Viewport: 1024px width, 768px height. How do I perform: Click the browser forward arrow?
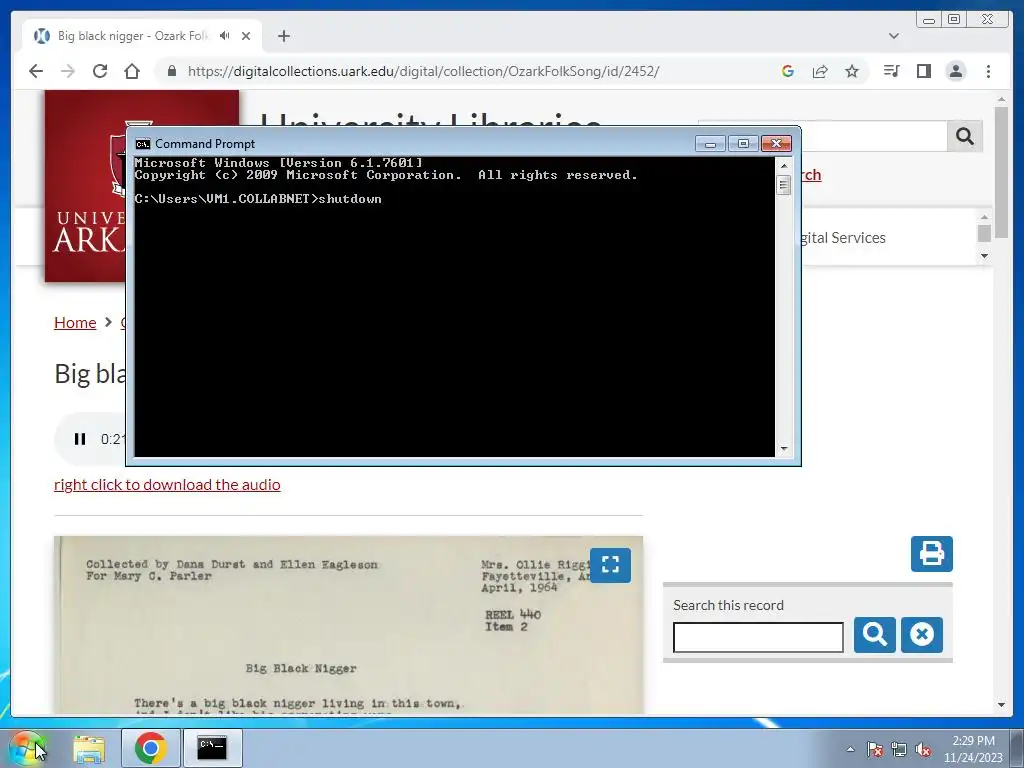pyautogui.click(x=68, y=71)
